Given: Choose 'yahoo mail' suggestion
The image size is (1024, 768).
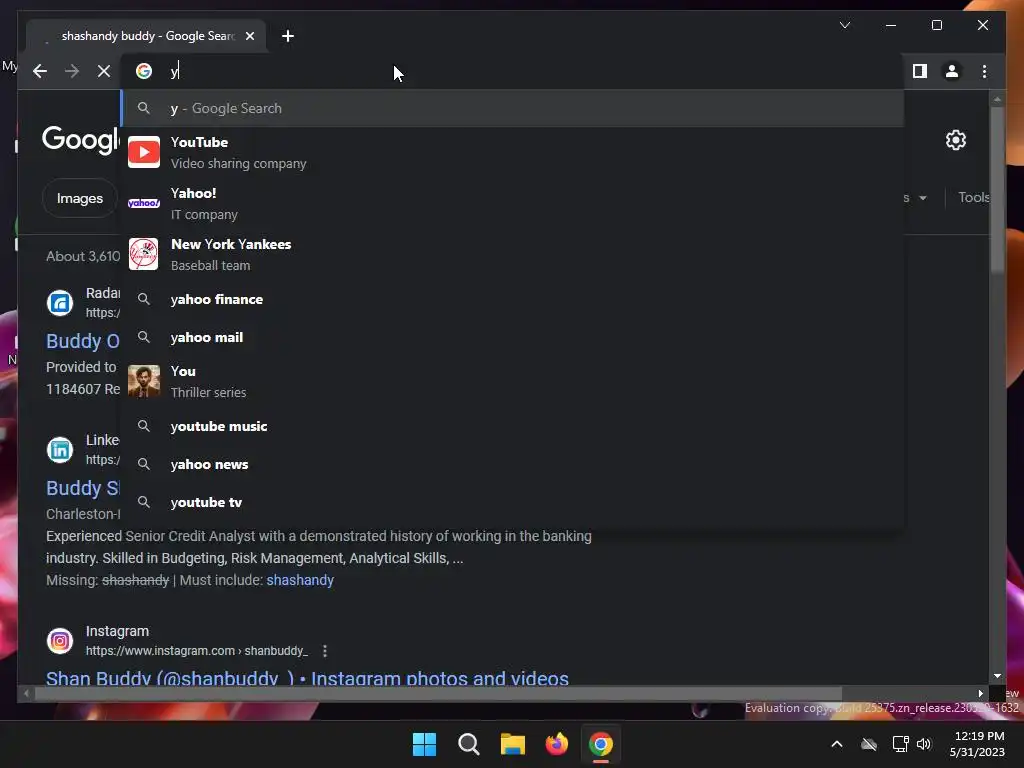Looking at the screenshot, I should (x=513, y=337).
